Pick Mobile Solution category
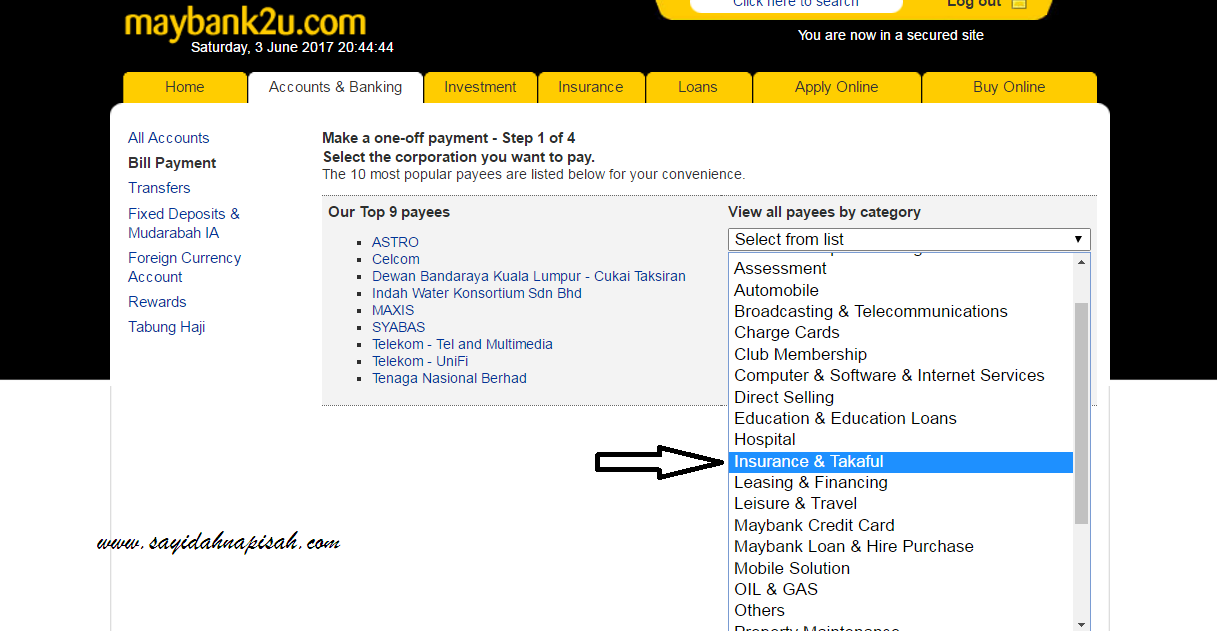 [901, 568]
